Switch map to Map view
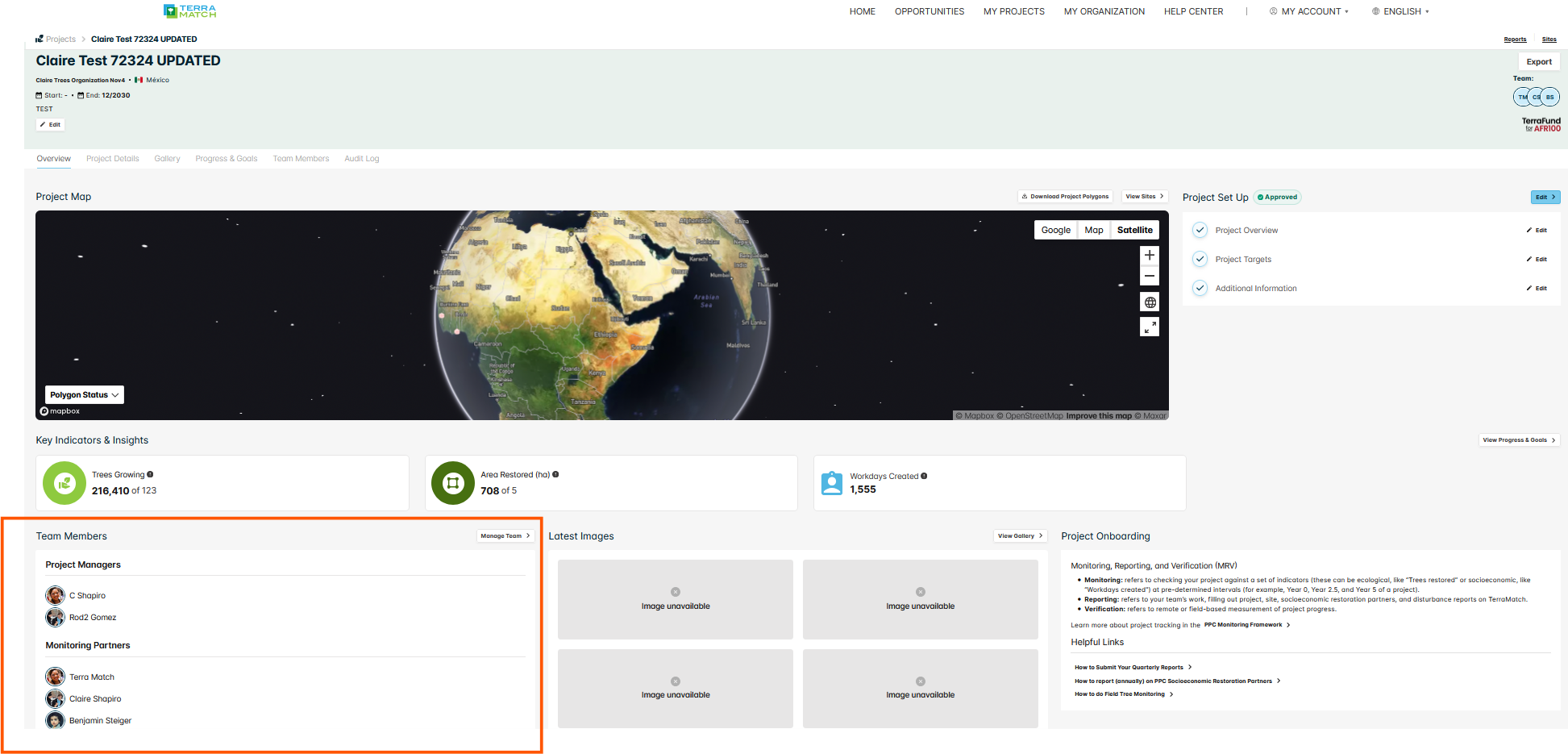The width and height of the screenshot is (1568, 754). click(1094, 230)
